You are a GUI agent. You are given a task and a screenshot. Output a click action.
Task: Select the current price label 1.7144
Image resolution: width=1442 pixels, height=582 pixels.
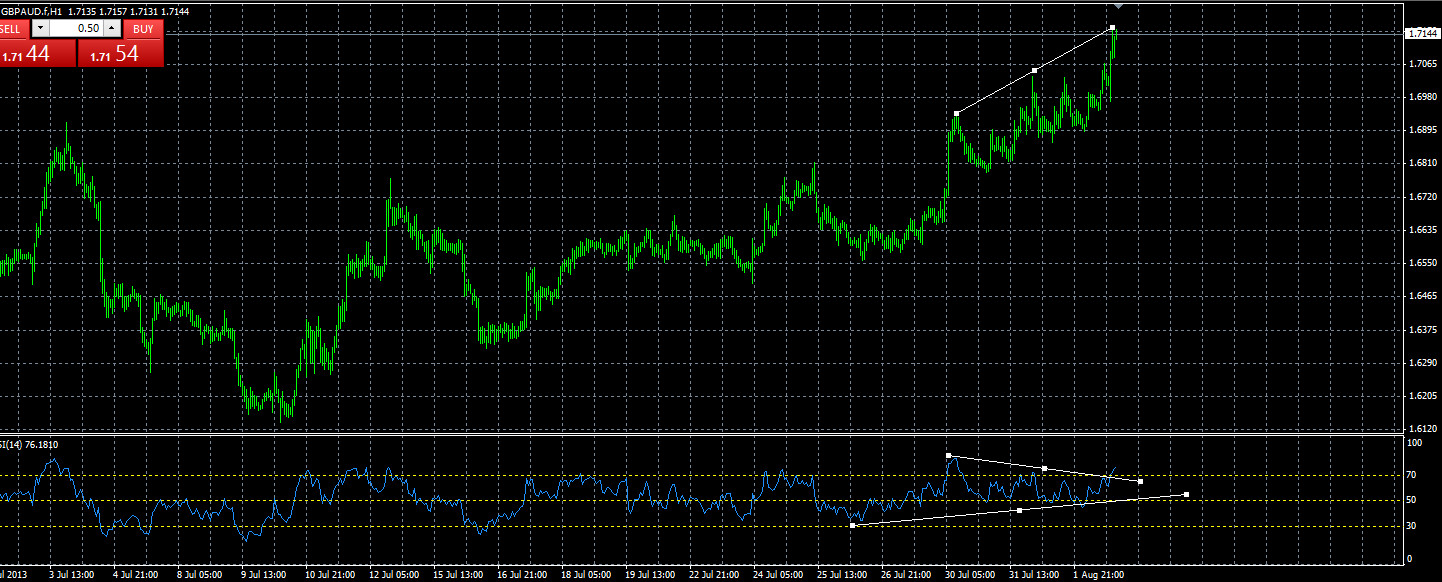[x=1422, y=34]
